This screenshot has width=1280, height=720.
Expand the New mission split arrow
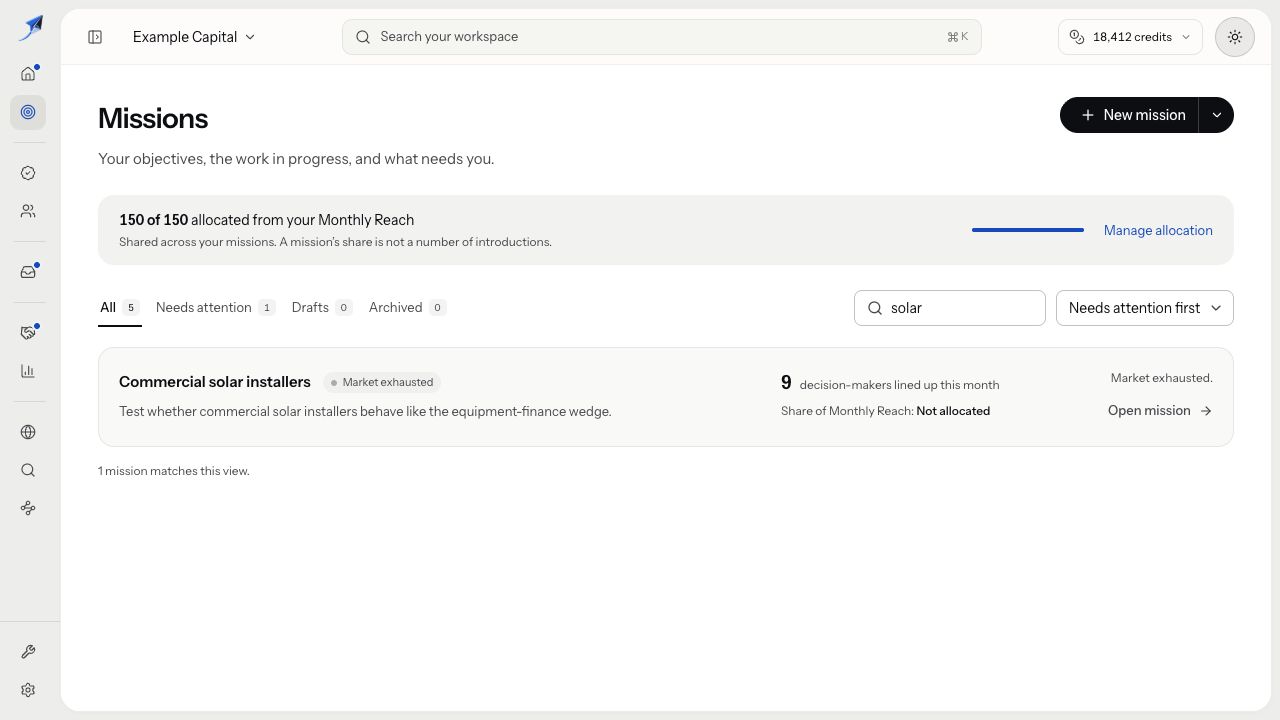(1216, 115)
